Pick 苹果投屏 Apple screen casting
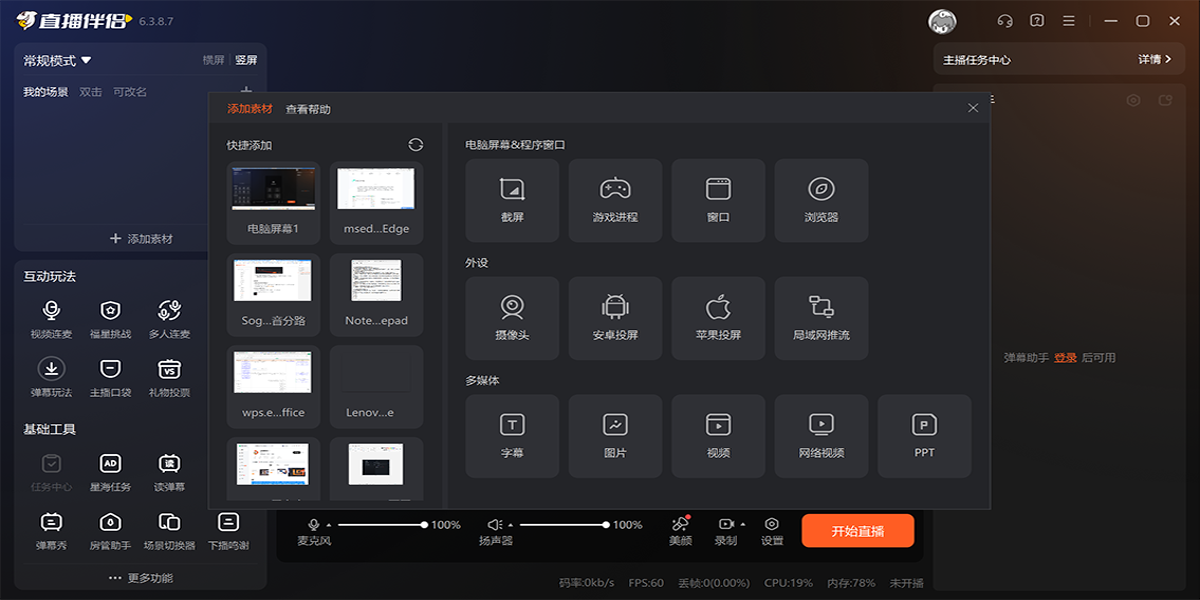This screenshot has height=600, width=1200. [718, 318]
